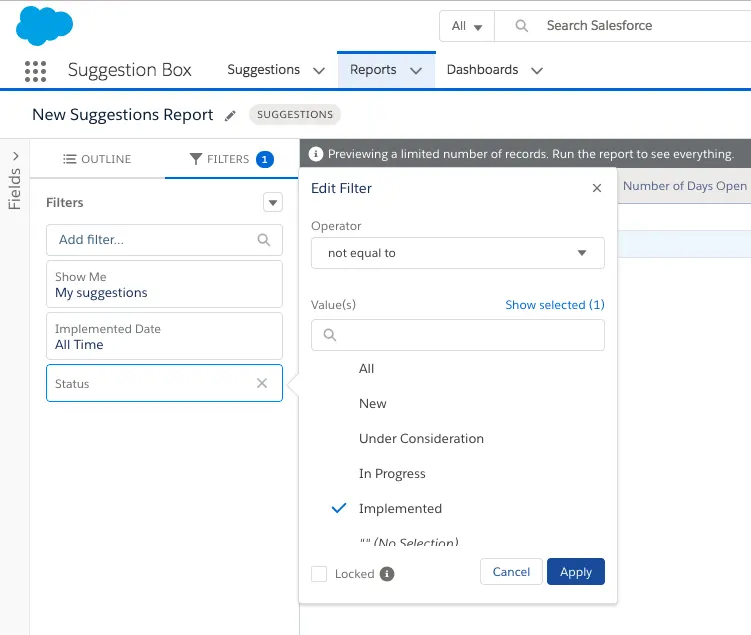Select the No Selection value
The image size is (751, 635).
(409, 542)
